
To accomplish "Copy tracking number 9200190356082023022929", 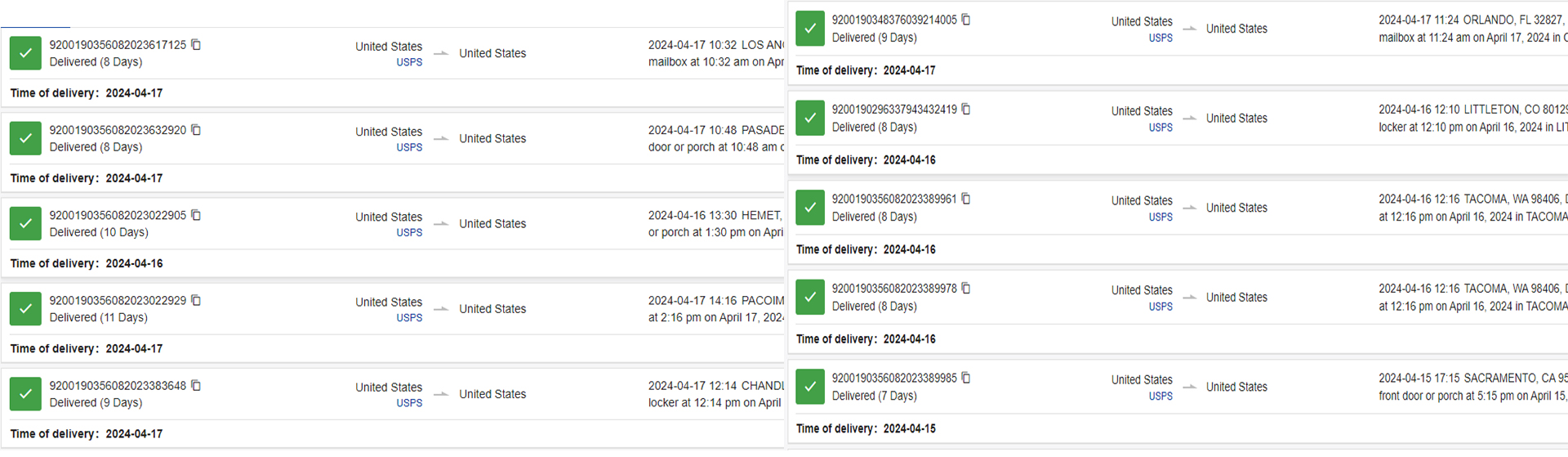I will click(196, 300).
